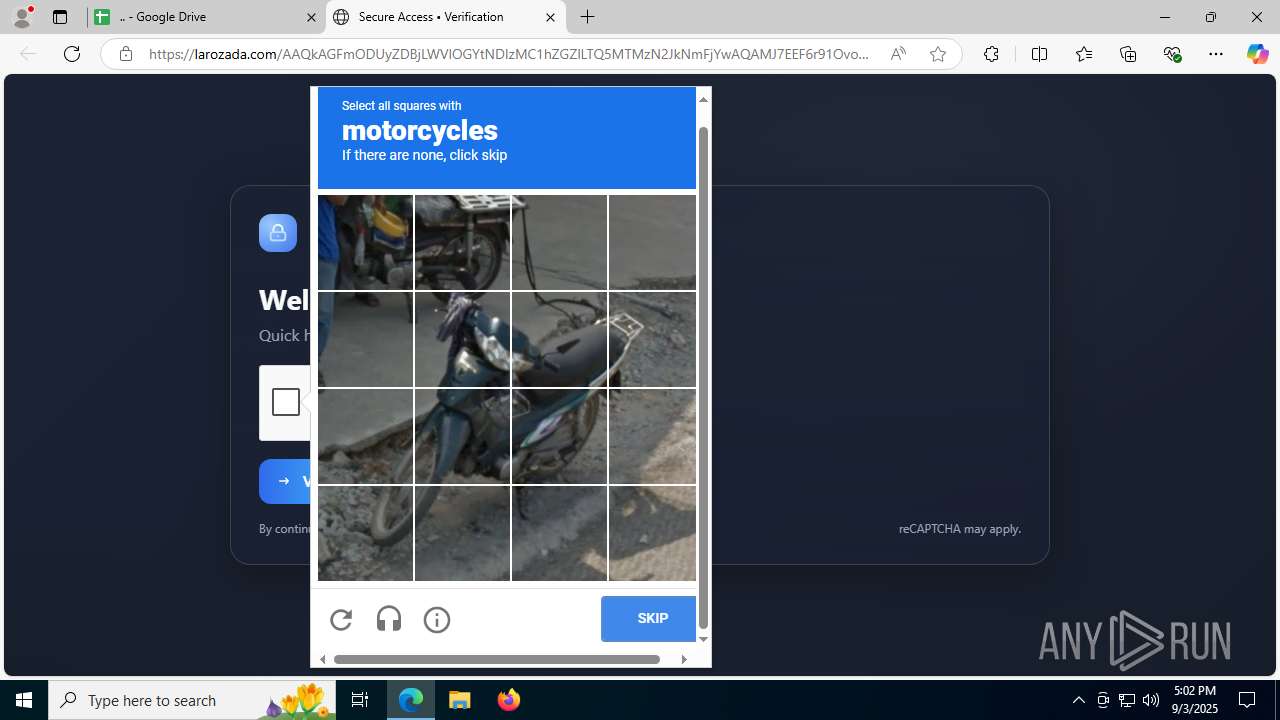Viewport: 1280px width, 720px height.
Task: Open the Tab actions menu
Action: coord(60,17)
